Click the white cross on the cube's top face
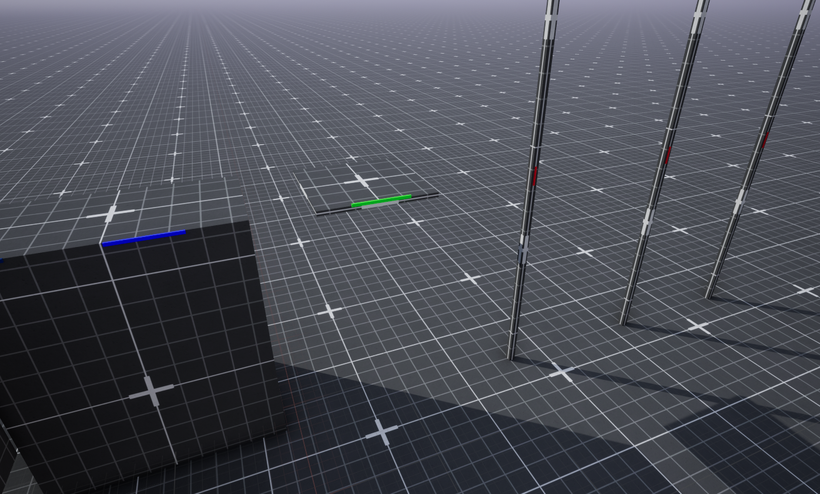Screen dimensions: 820x494 [x=110, y=213]
